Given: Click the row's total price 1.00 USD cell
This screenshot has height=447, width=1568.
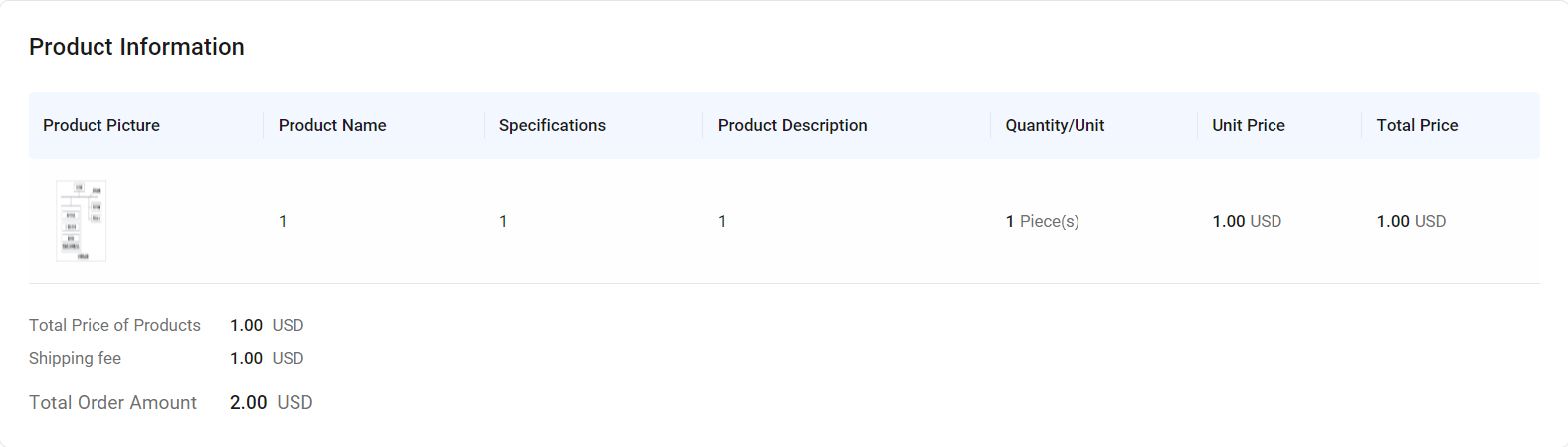Looking at the screenshot, I should 1411,221.
